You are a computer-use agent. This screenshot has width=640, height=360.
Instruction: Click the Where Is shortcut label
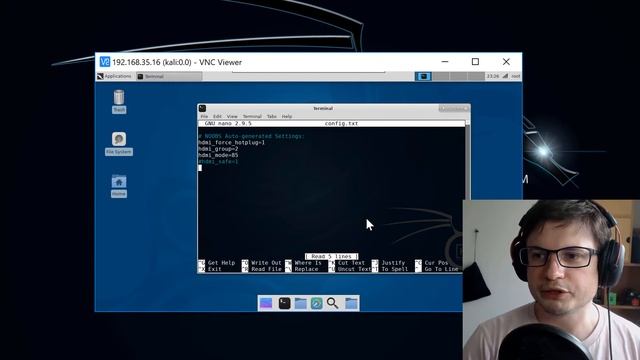(308, 263)
